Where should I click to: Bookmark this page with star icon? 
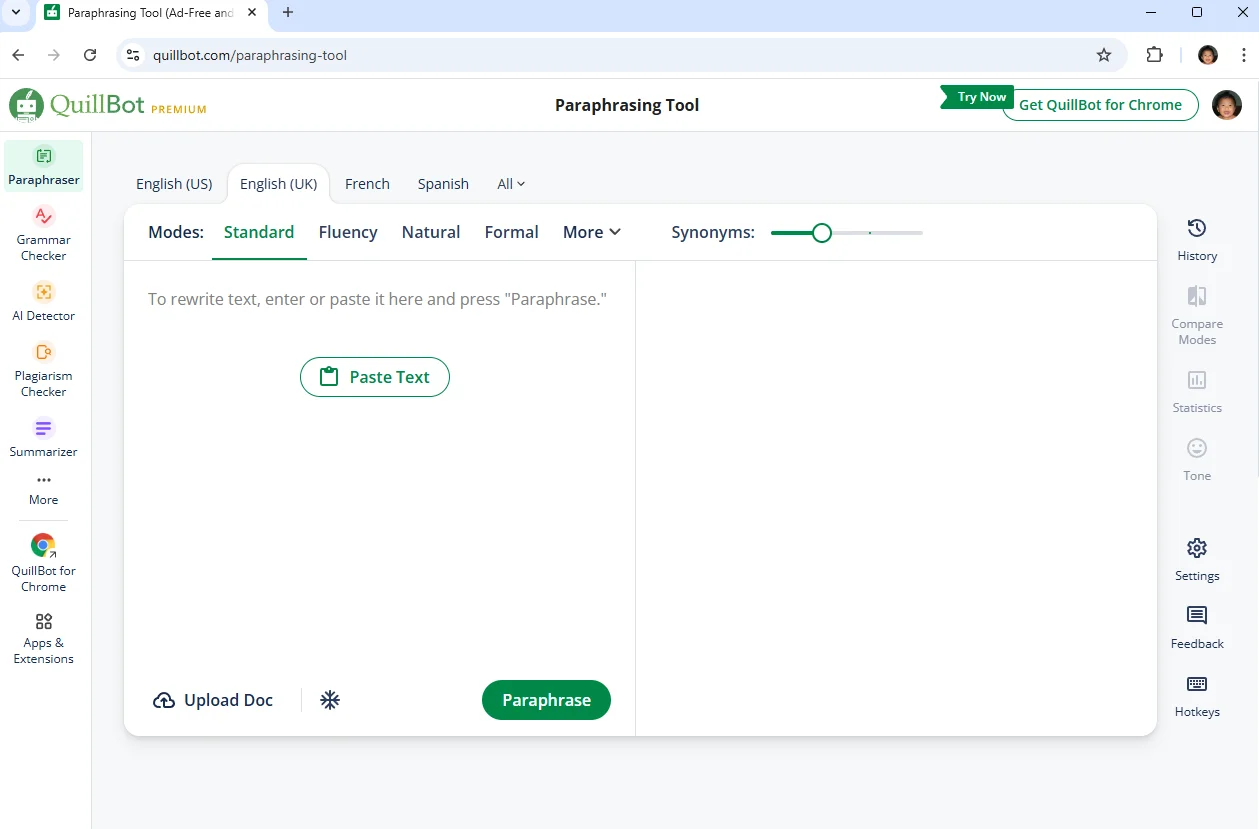pos(1104,55)
